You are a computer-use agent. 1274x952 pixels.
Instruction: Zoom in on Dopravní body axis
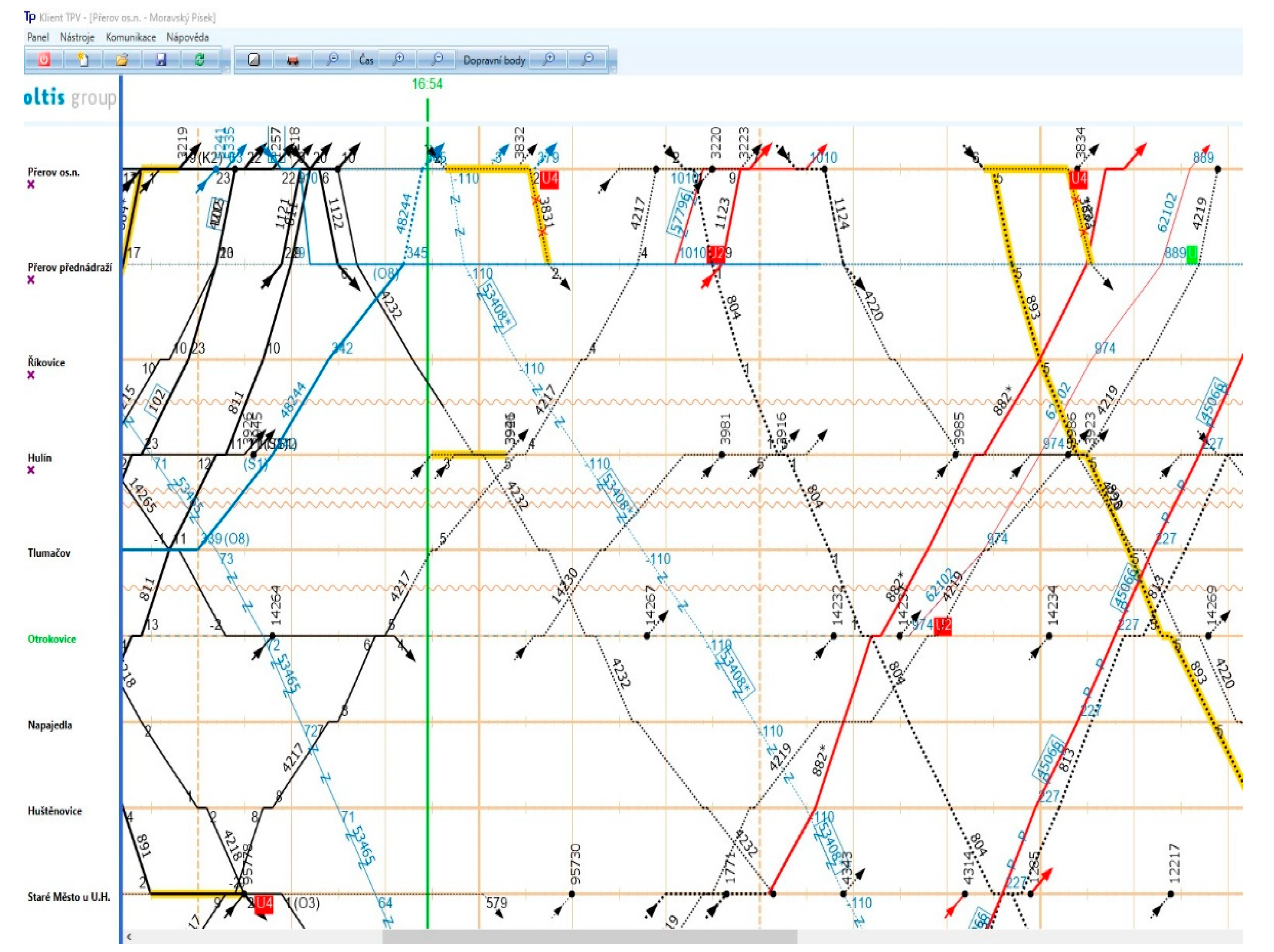pos(549,59)
